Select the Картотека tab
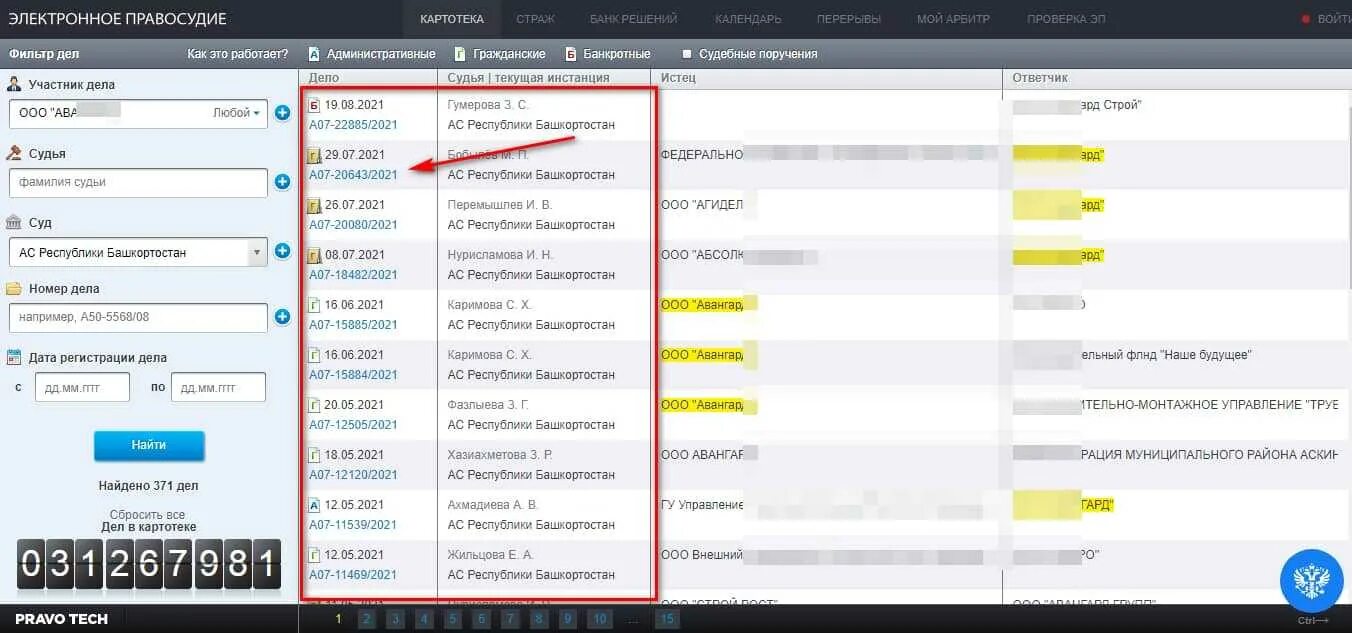The height and width of the screenshot is (633, 1352). click(x=452, y=19)
